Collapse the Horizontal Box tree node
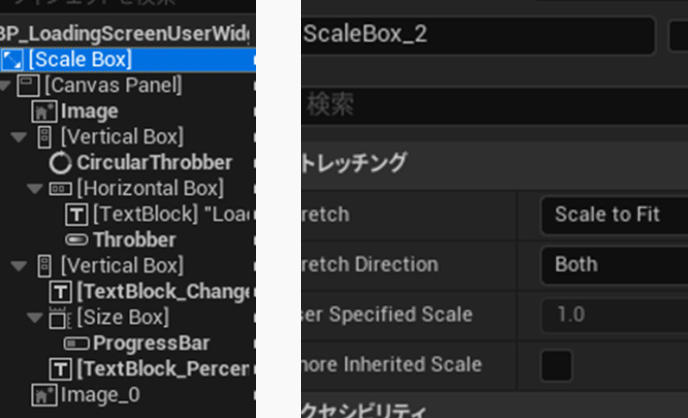 [x=35, y=189]
